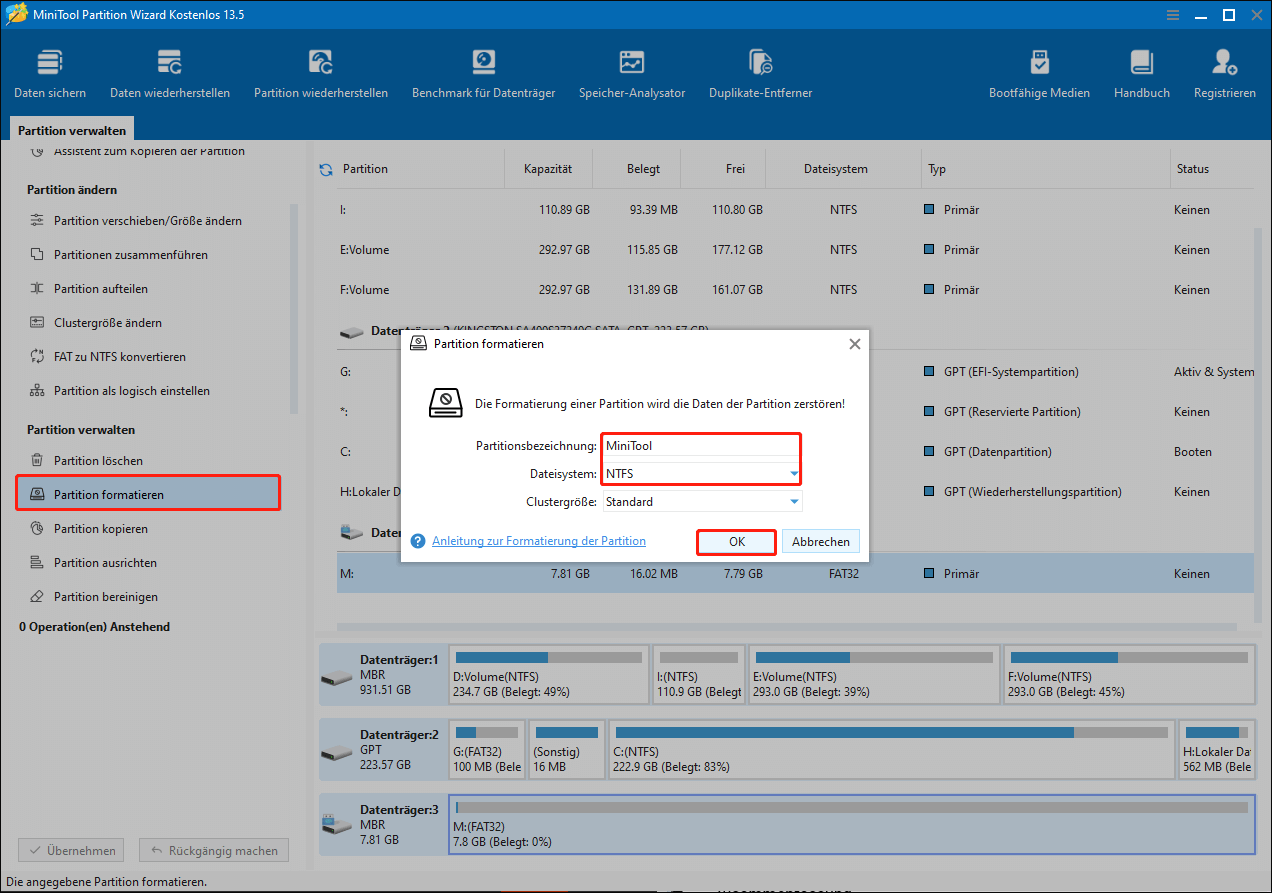
Task: Cancel the format dialog via Abbrechen
Action: pyautogui.click(x=820, y=541)
